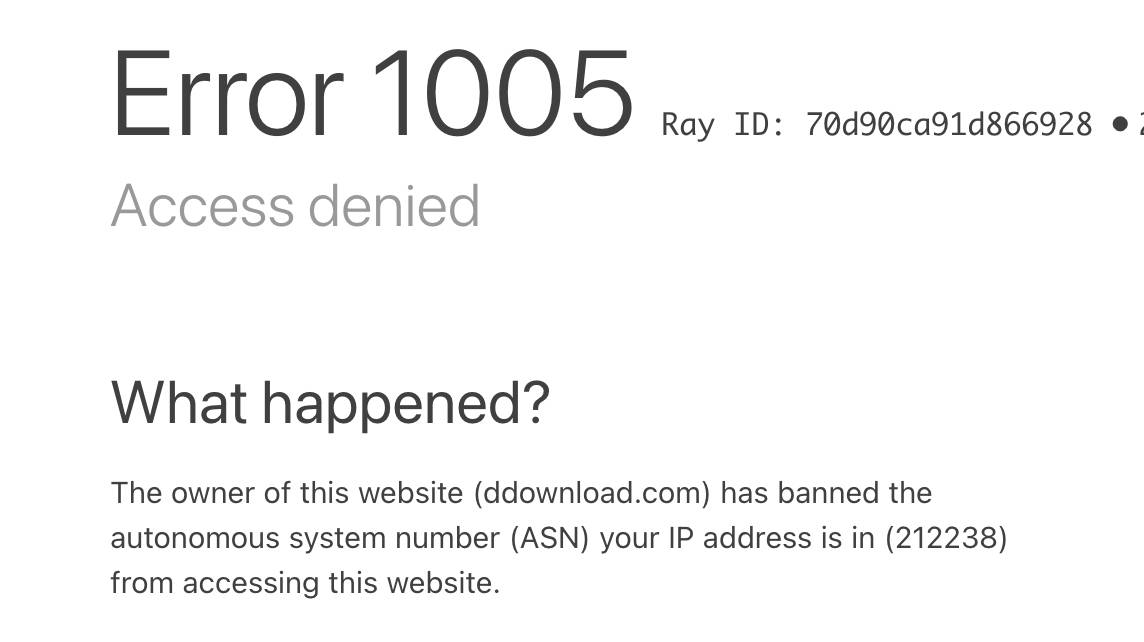The width and height of the screenshot is (1144, 642).
Task: Click the word "happened?" in the section heading
Action: tap(406, 405)
